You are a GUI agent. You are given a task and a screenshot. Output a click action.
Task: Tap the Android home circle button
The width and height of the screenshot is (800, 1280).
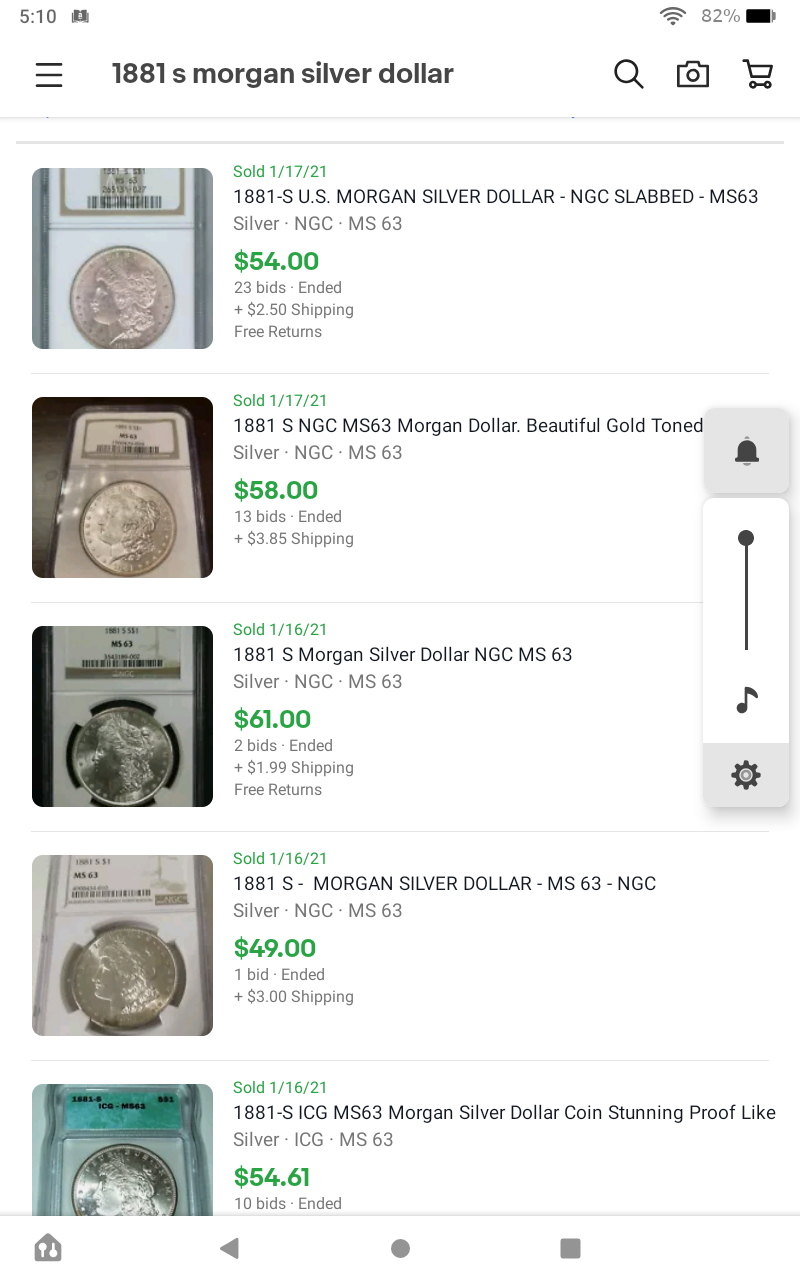click(x=400, y=1248)
